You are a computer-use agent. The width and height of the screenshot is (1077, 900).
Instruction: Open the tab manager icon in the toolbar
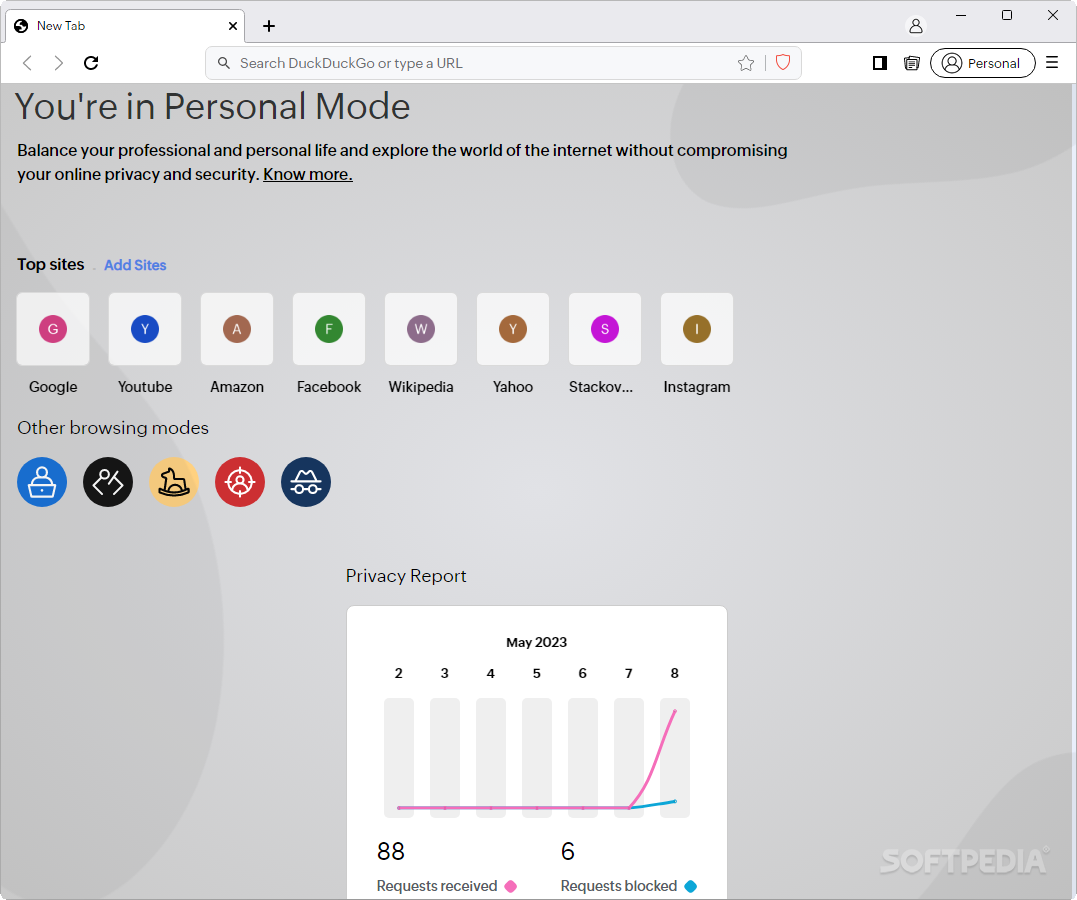911,63
